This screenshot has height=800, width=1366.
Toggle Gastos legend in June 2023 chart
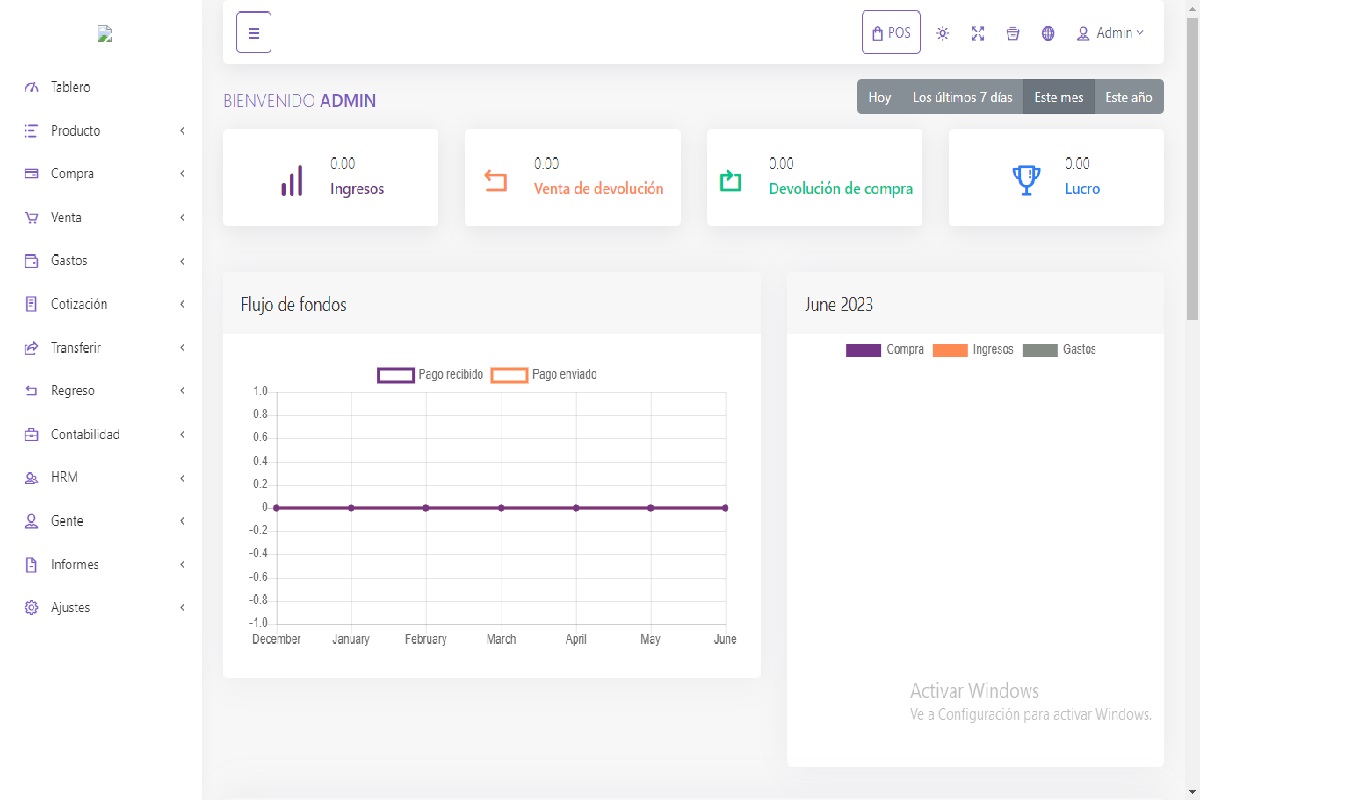1060,350
